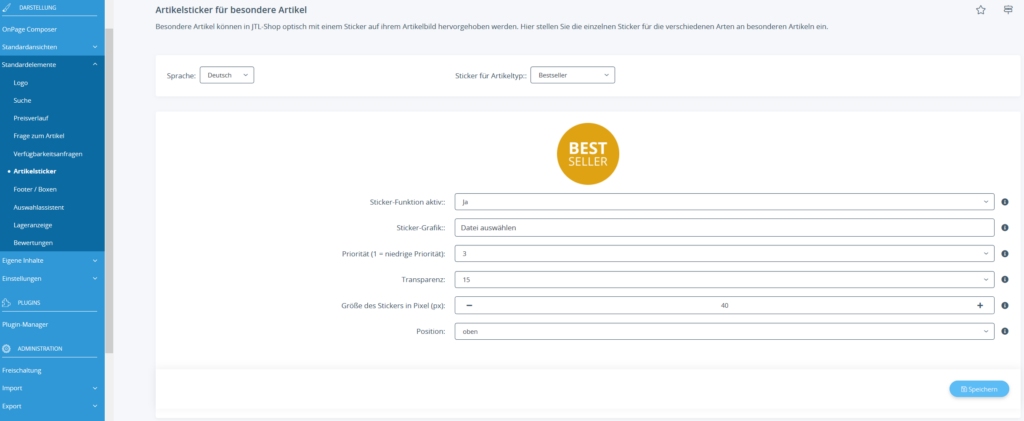Click info icon for Transparenz setting
The width and height of the screenshot is (1024, 421).
(1005, 279)
